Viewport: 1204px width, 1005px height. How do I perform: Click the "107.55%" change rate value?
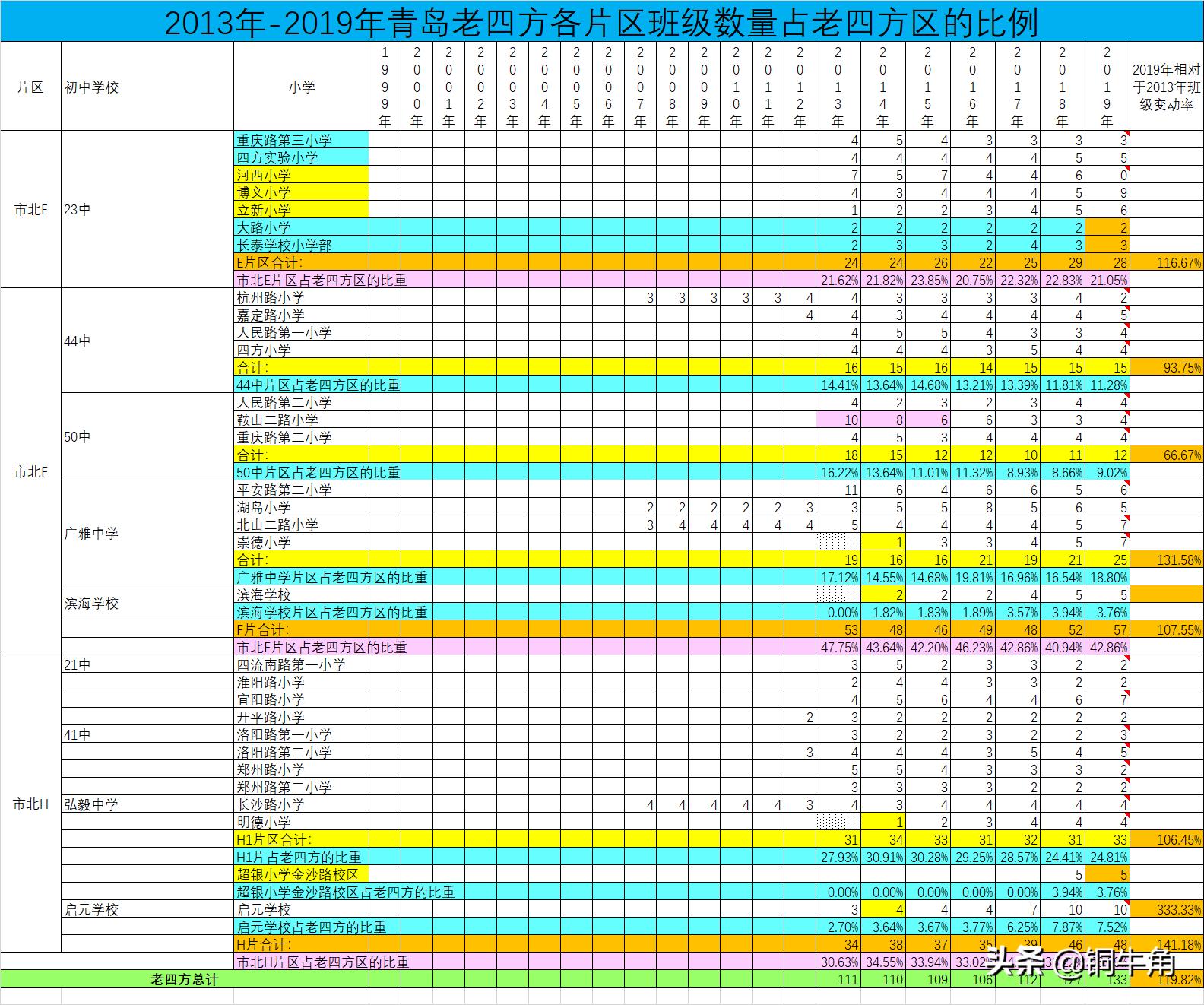(x=1167, y=629)
